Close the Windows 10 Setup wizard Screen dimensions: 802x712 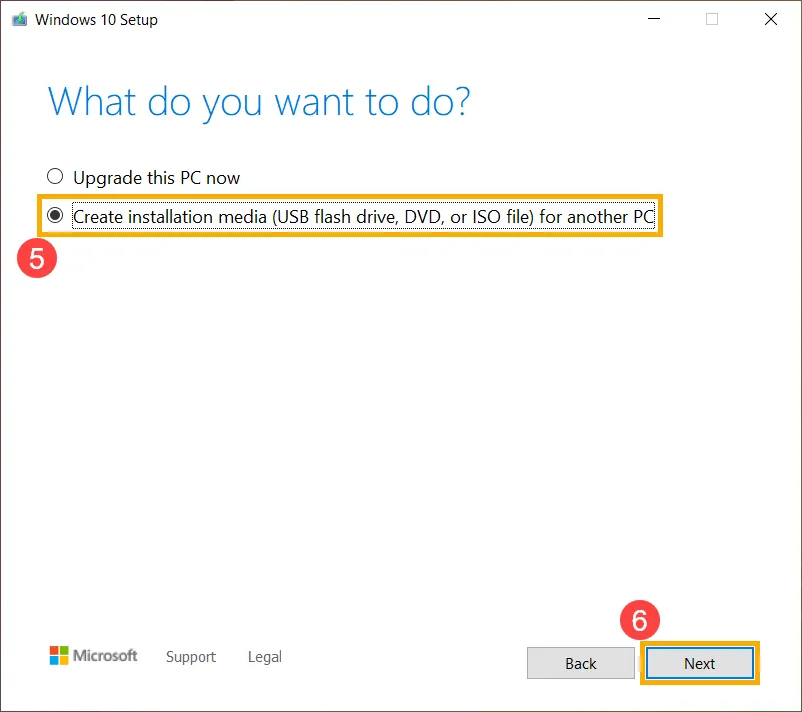click(770, 19)
